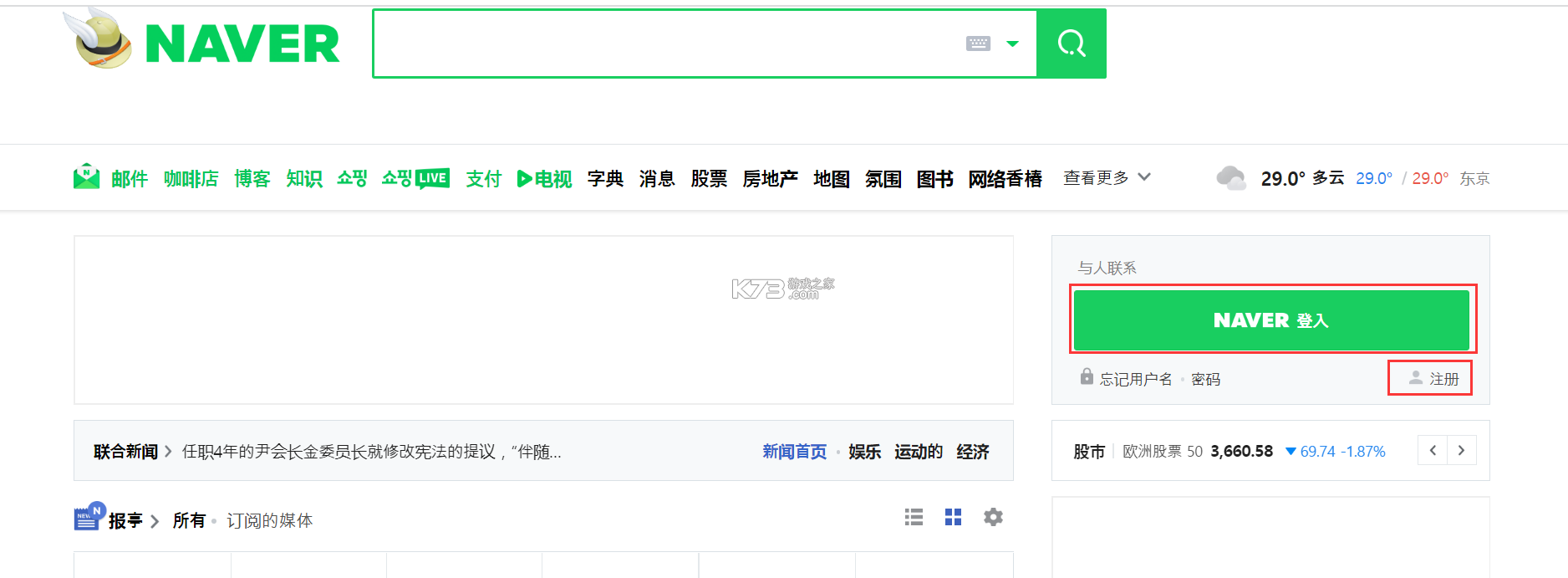Click the cloudy weather icon
Image resolution: width=1568 pixels, height=578 pixels.
[1230, 178]
